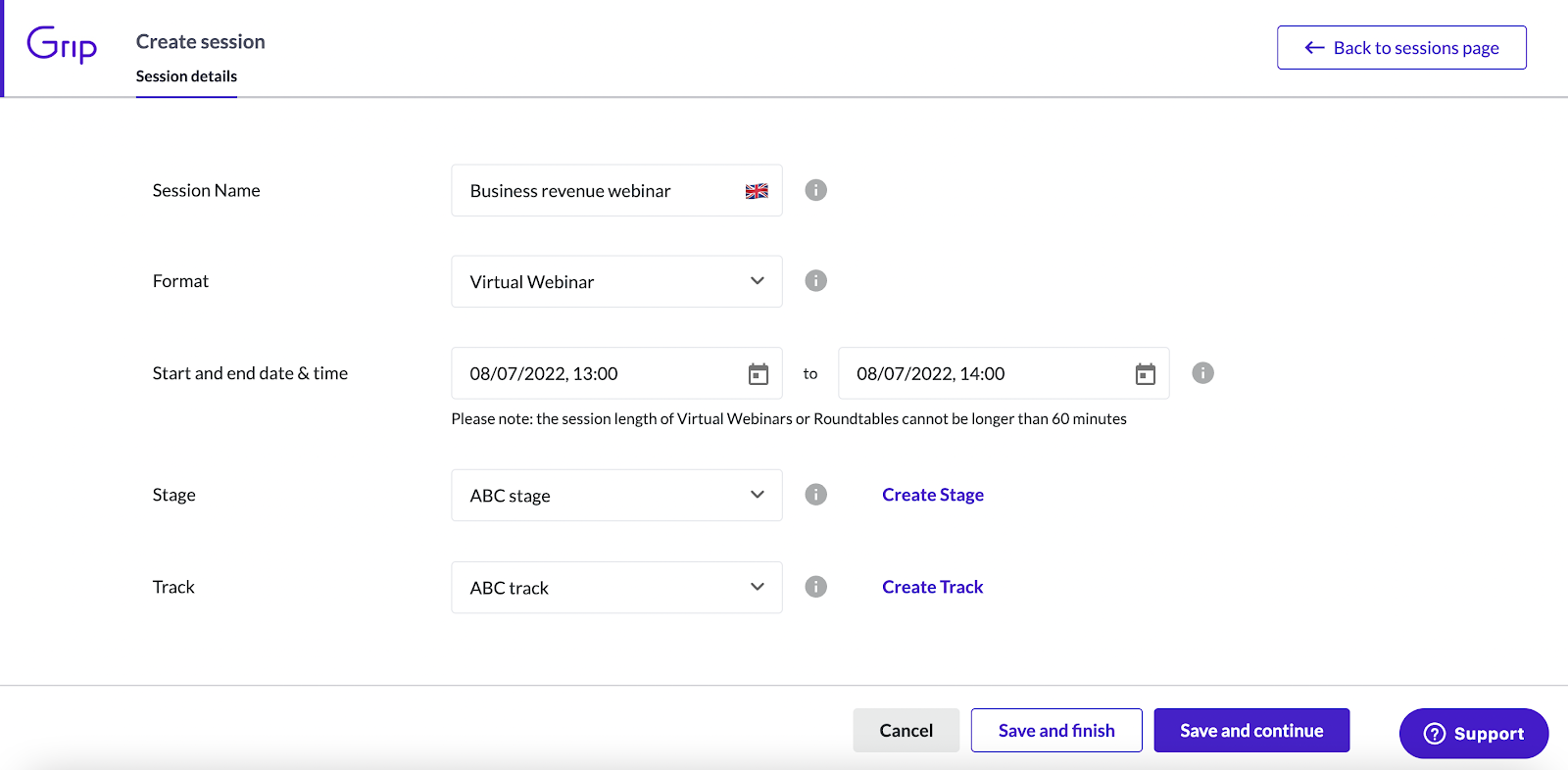This screenshot has width=1568, height=770.
Task: Open the end date calendar picker
Action: (x=1146, y=374)
